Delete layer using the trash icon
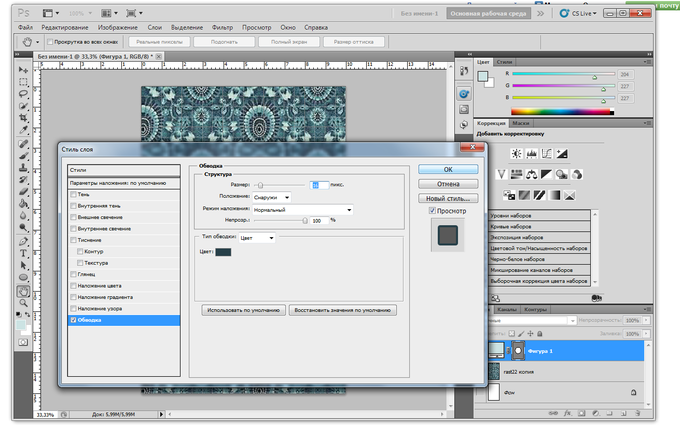The height and width of the screenshot is (425, 680). 638,413
